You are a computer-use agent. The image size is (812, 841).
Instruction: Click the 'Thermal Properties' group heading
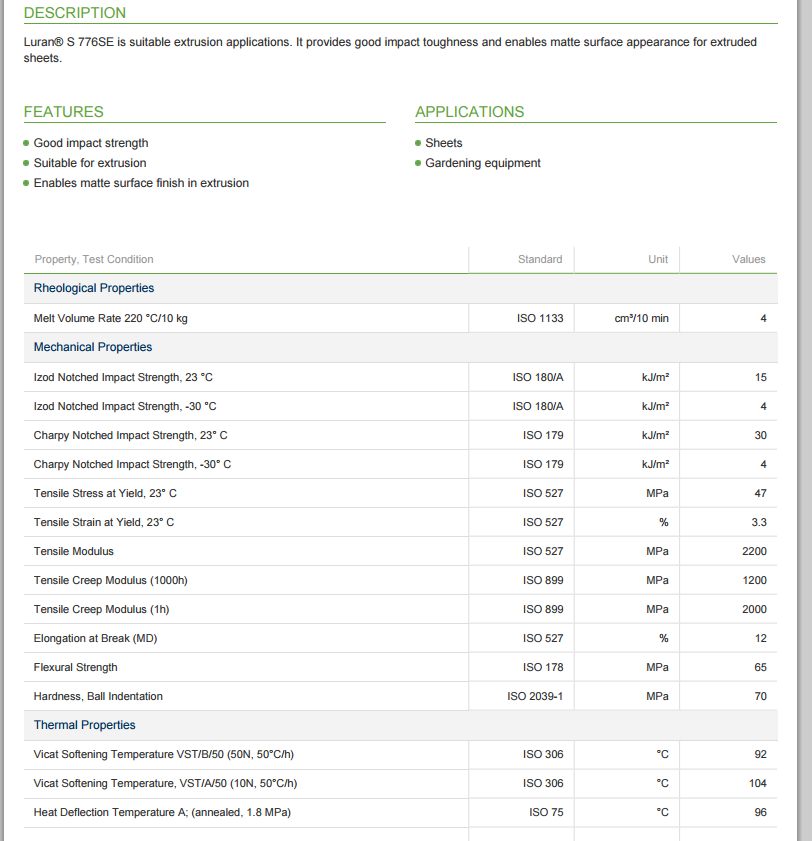click(85, 725)
